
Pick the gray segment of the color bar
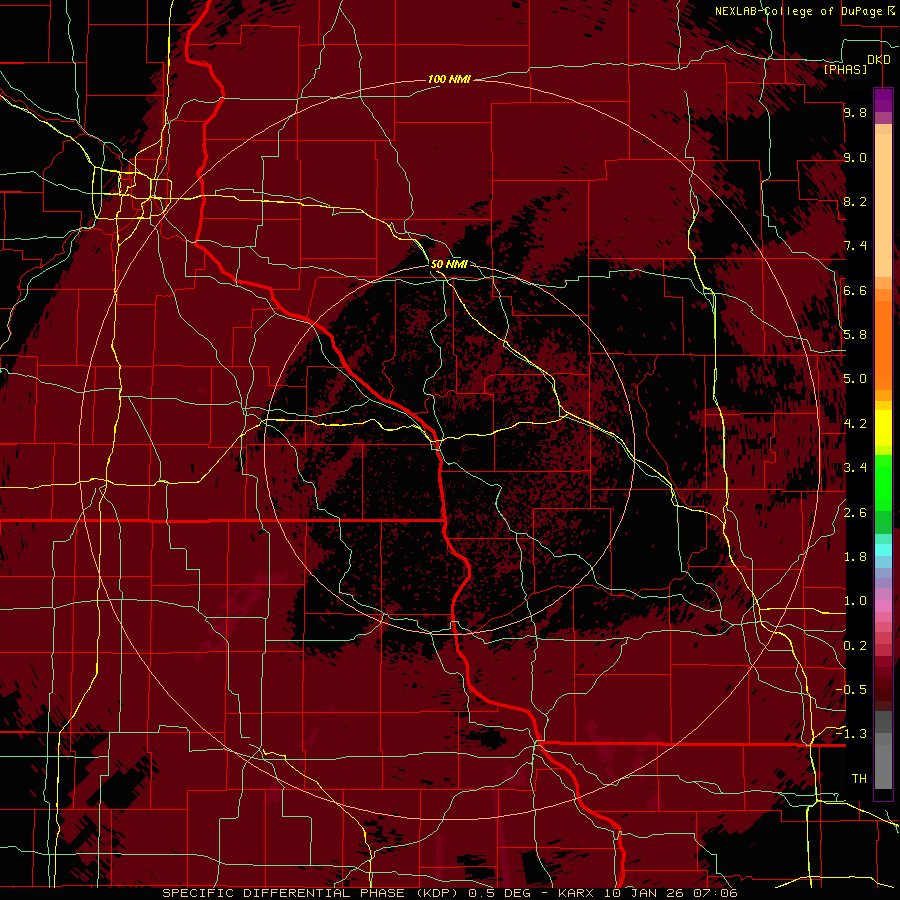click(883, 766)
